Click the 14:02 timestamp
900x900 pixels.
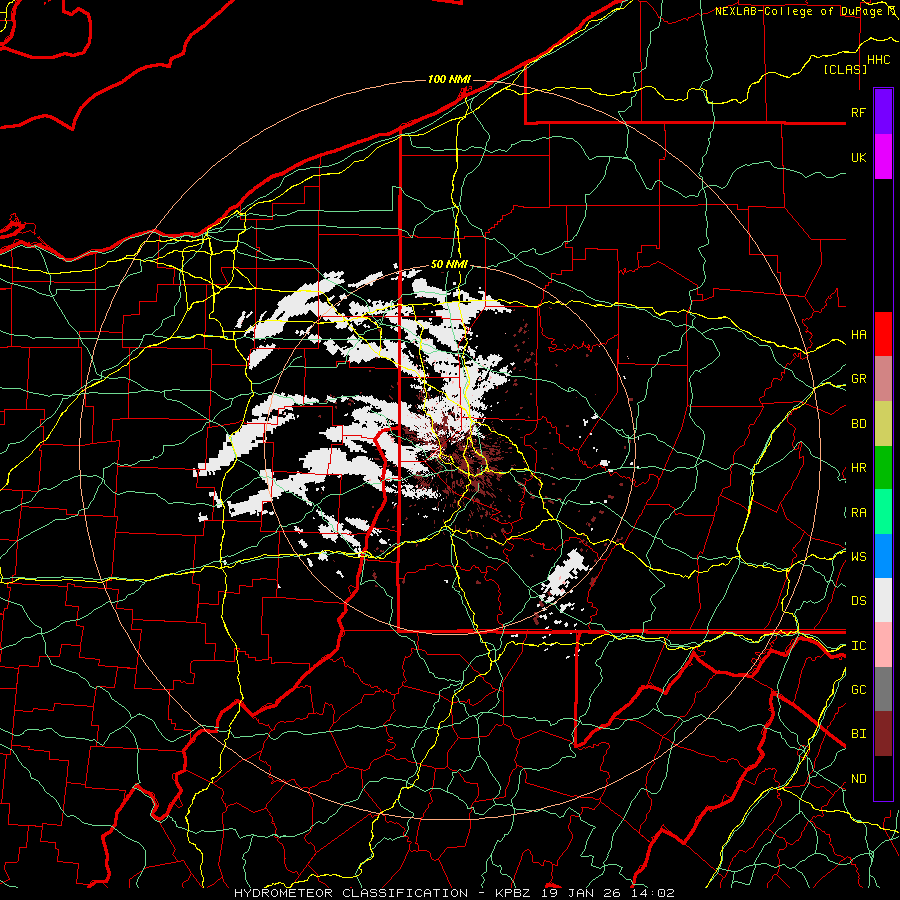point(654,893)
